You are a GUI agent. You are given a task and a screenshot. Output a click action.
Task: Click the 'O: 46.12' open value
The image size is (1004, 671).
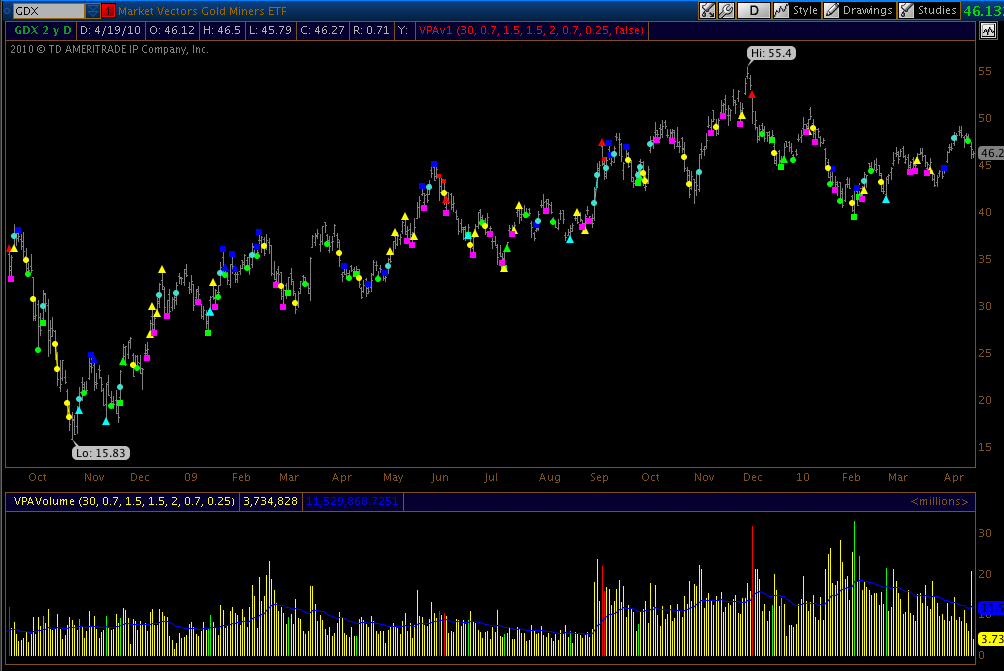point(172,30)
